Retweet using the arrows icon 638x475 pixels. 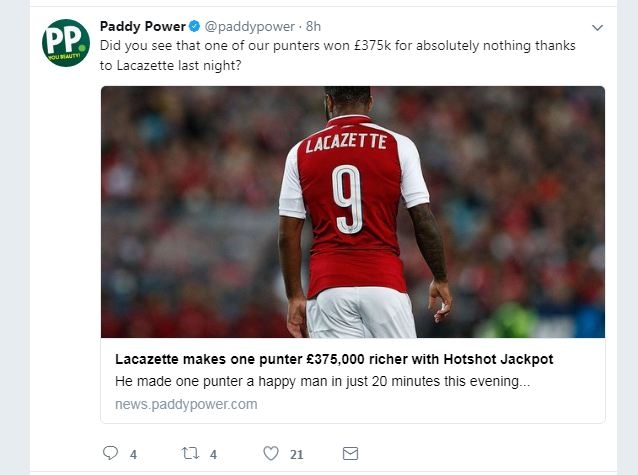[x=189, y=453]
